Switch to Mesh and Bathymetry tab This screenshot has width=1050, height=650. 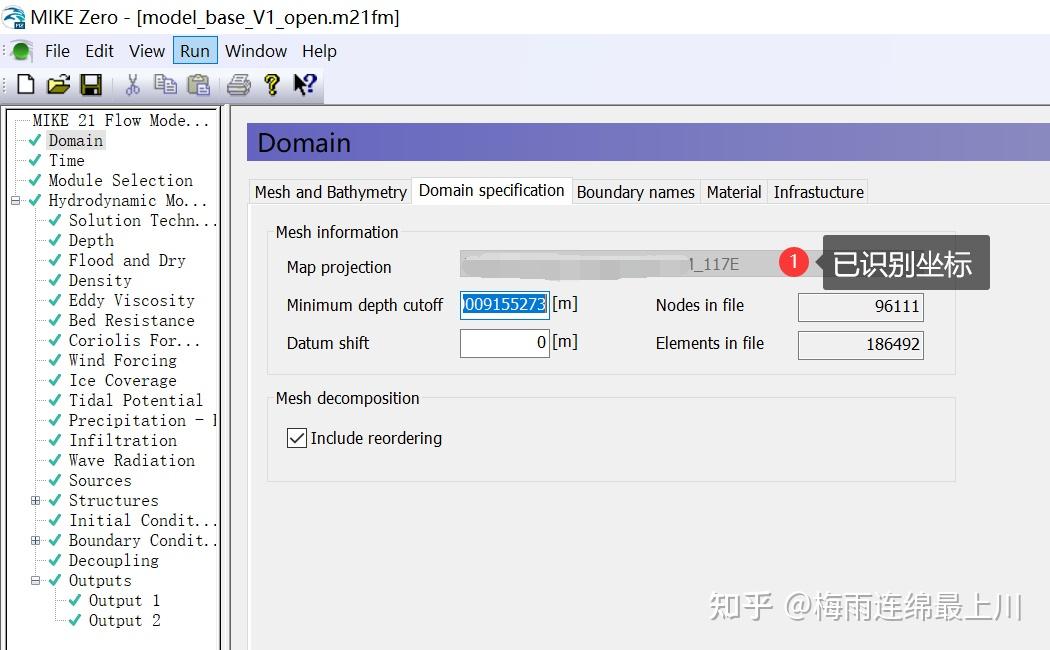(x=331, y=192)
